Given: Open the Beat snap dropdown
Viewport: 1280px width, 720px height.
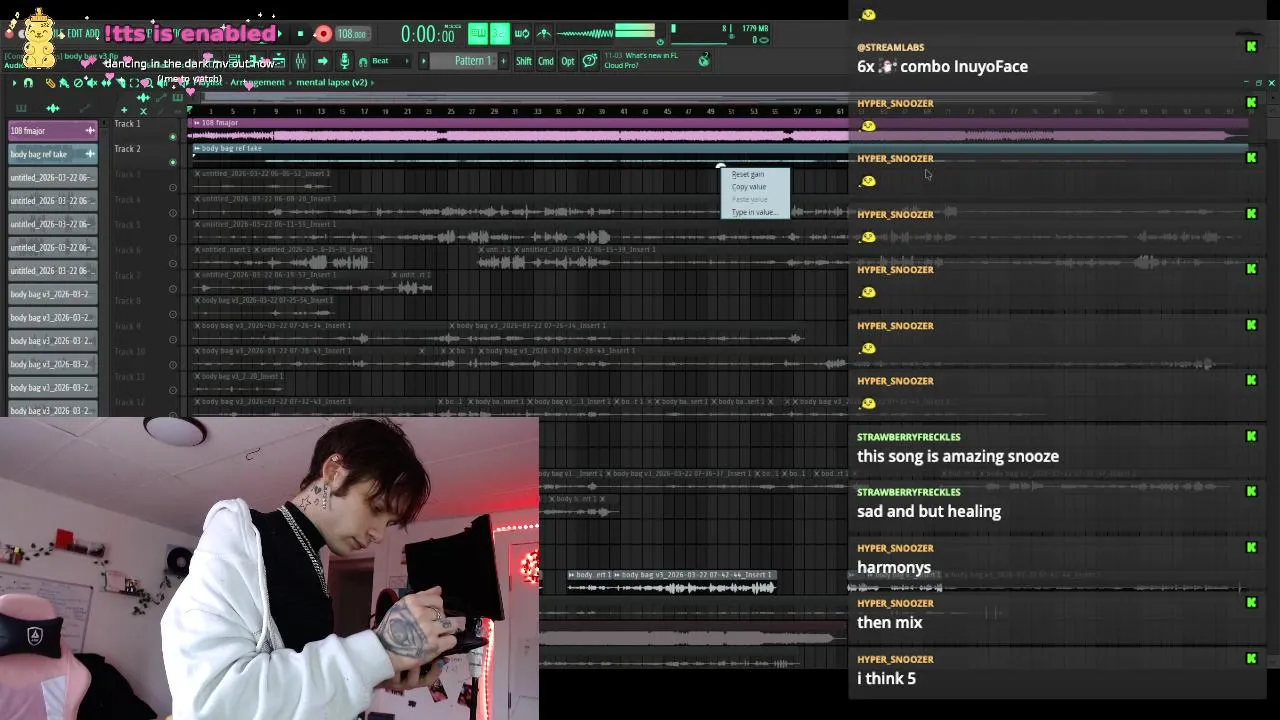Looking at the screenshot, I should (392, 61).
